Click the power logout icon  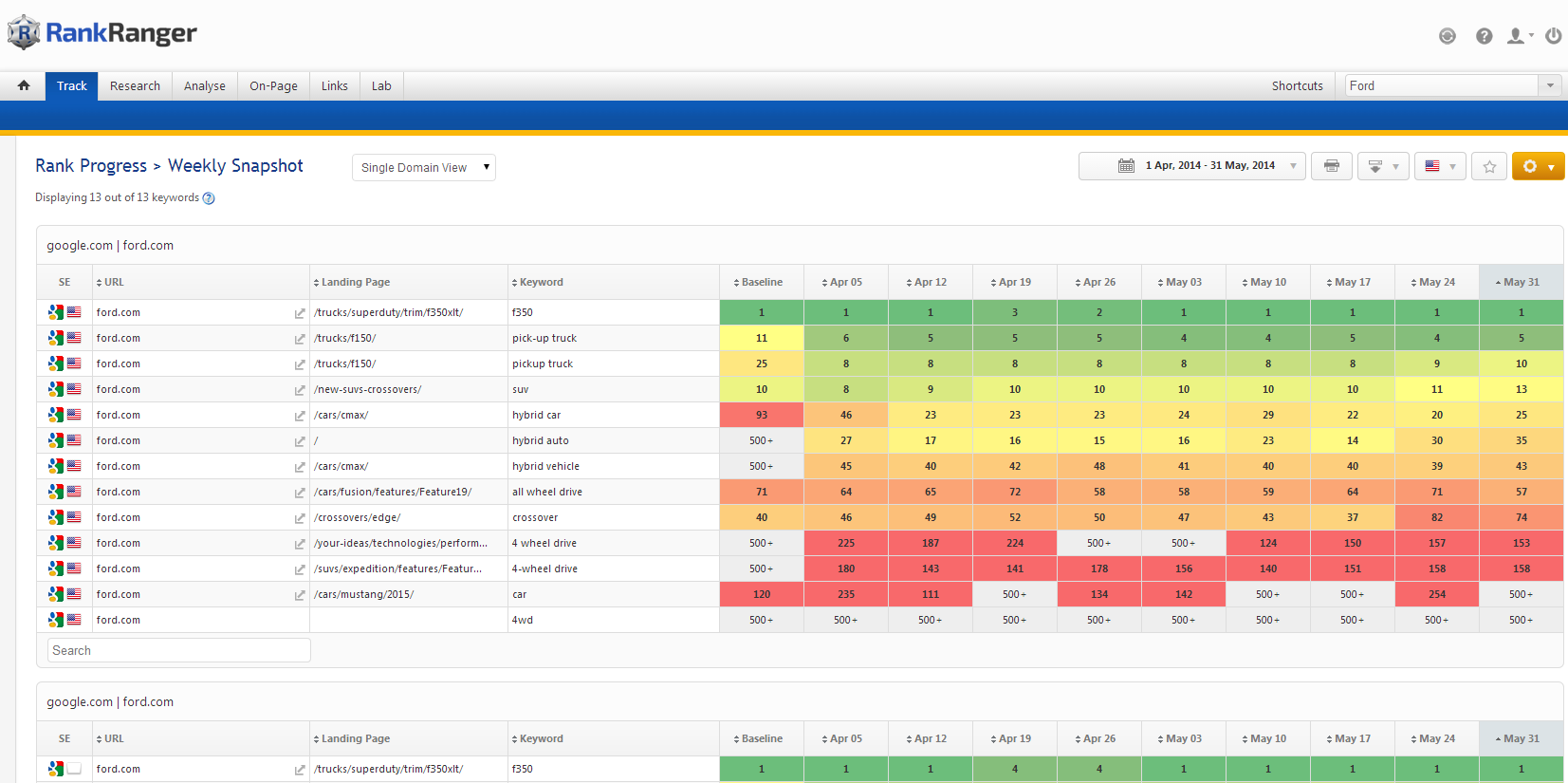[1553, 36]
